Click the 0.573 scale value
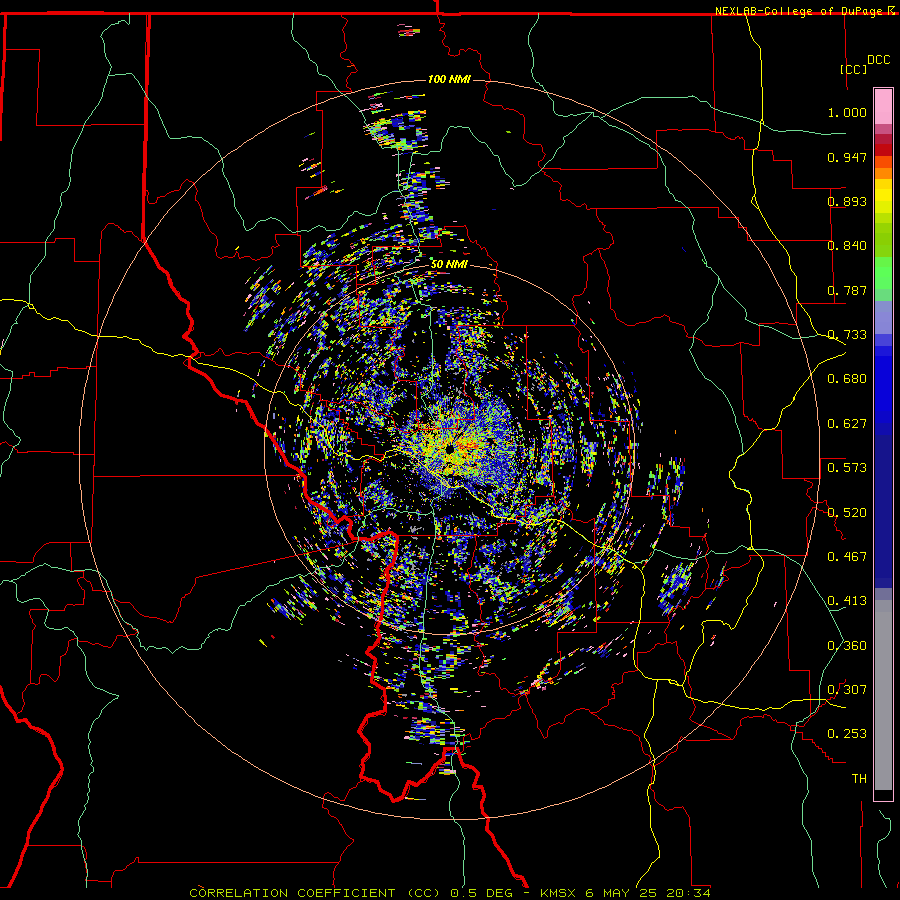 847,468
